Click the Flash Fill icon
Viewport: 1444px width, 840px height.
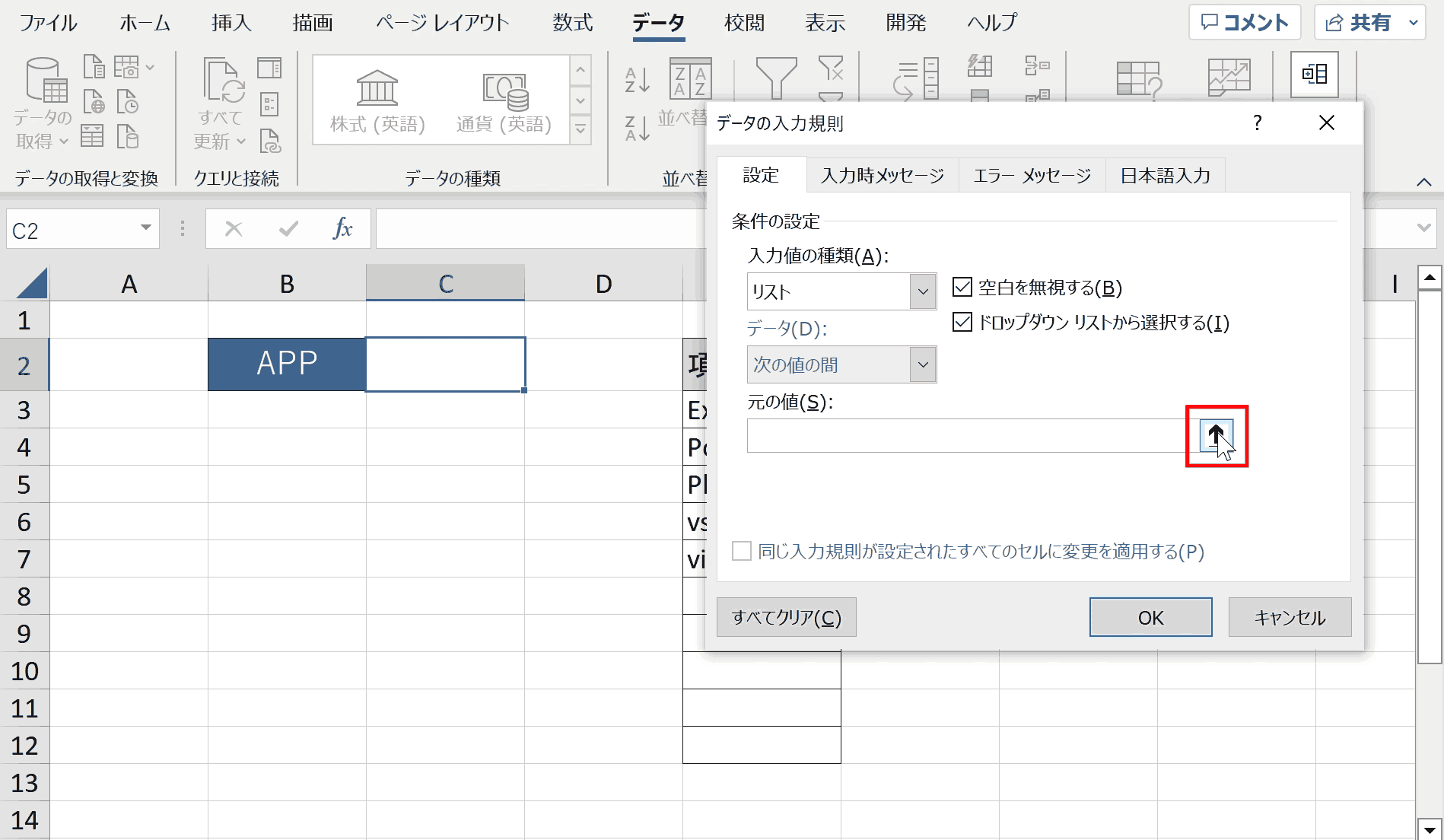(x=979, y=66)
